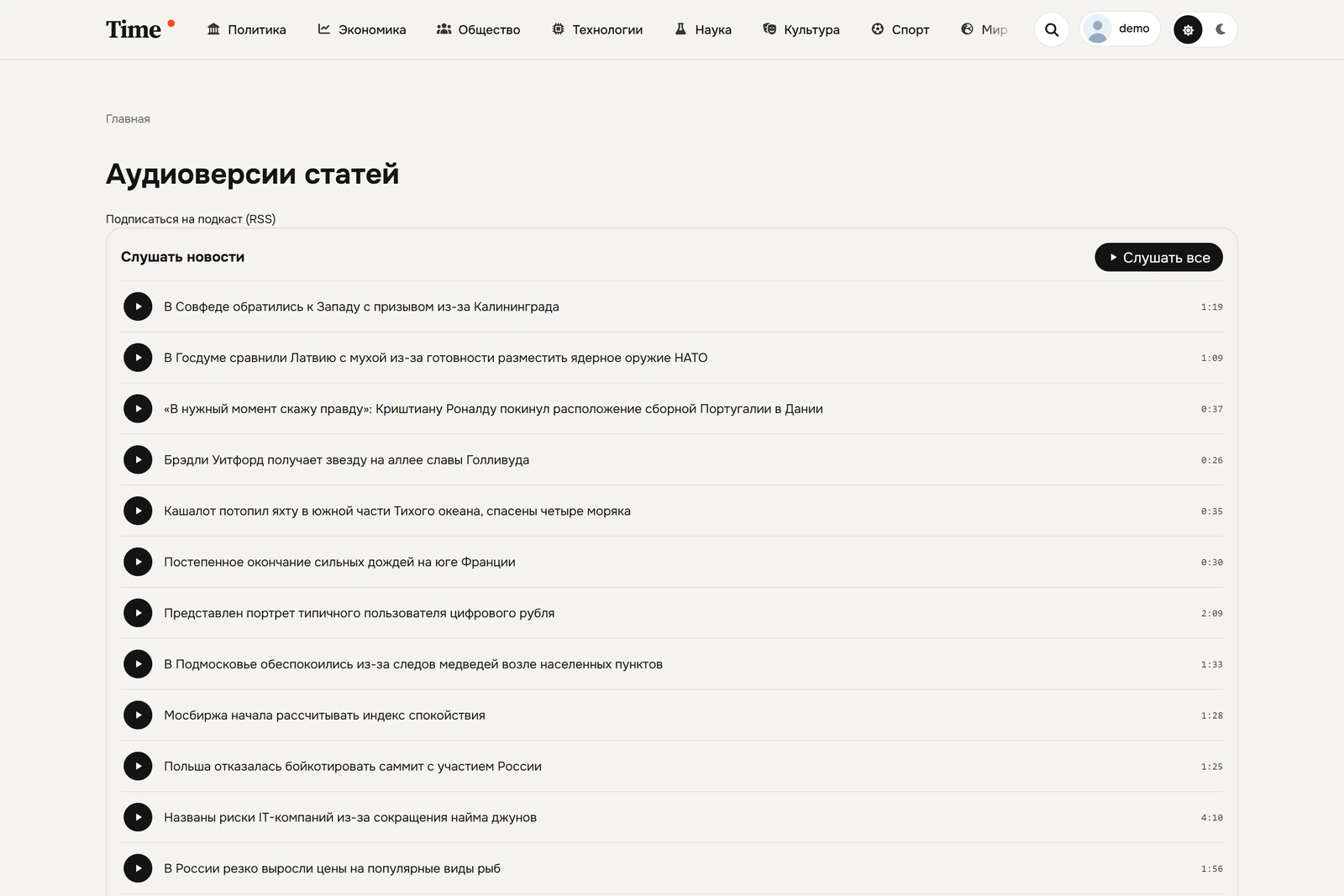Play the Брэдли Уитфорд article audio
1344x896 pixels.
(x=138, y=459)
